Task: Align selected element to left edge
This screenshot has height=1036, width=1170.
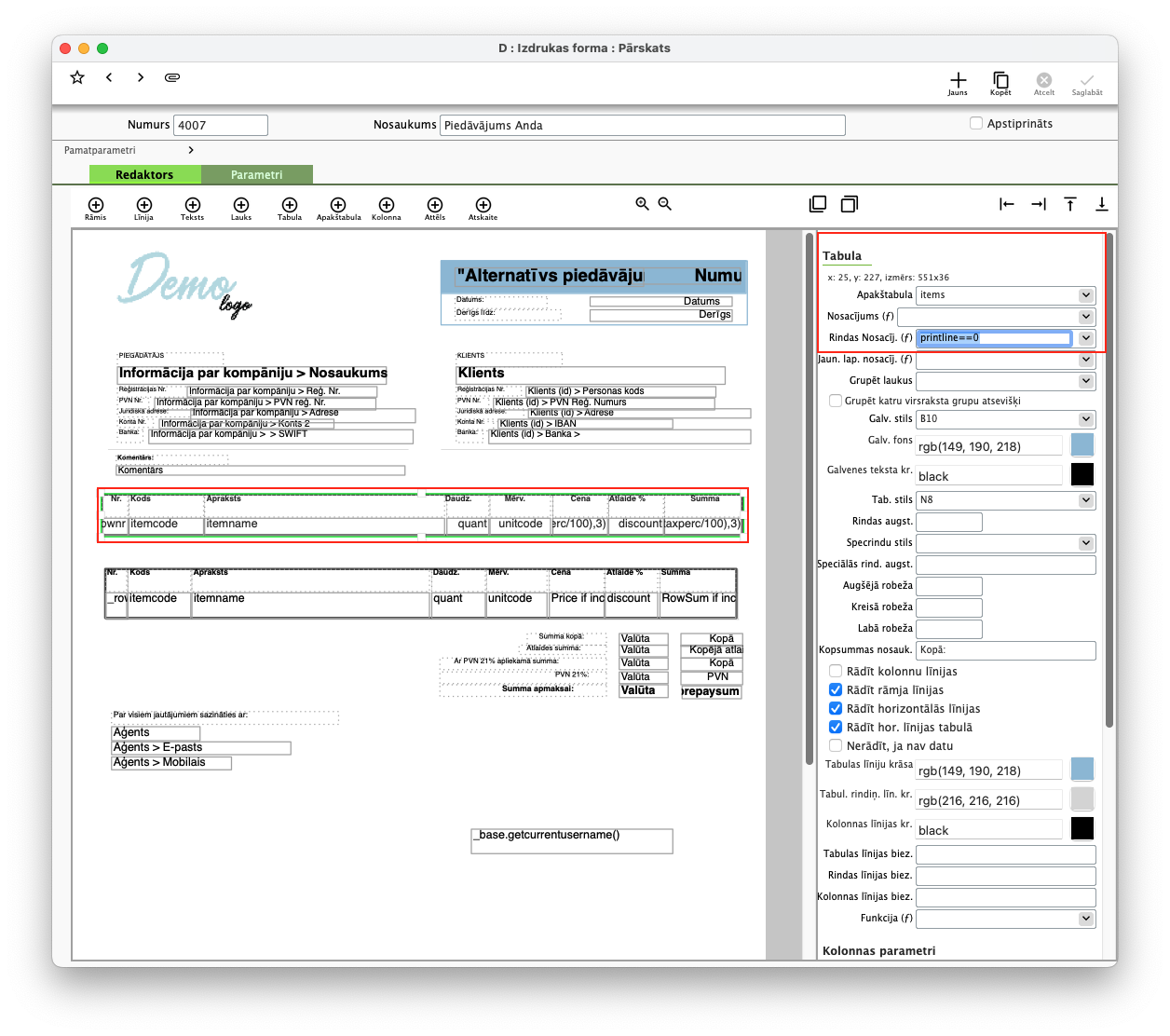Action: coord(1007,204)
